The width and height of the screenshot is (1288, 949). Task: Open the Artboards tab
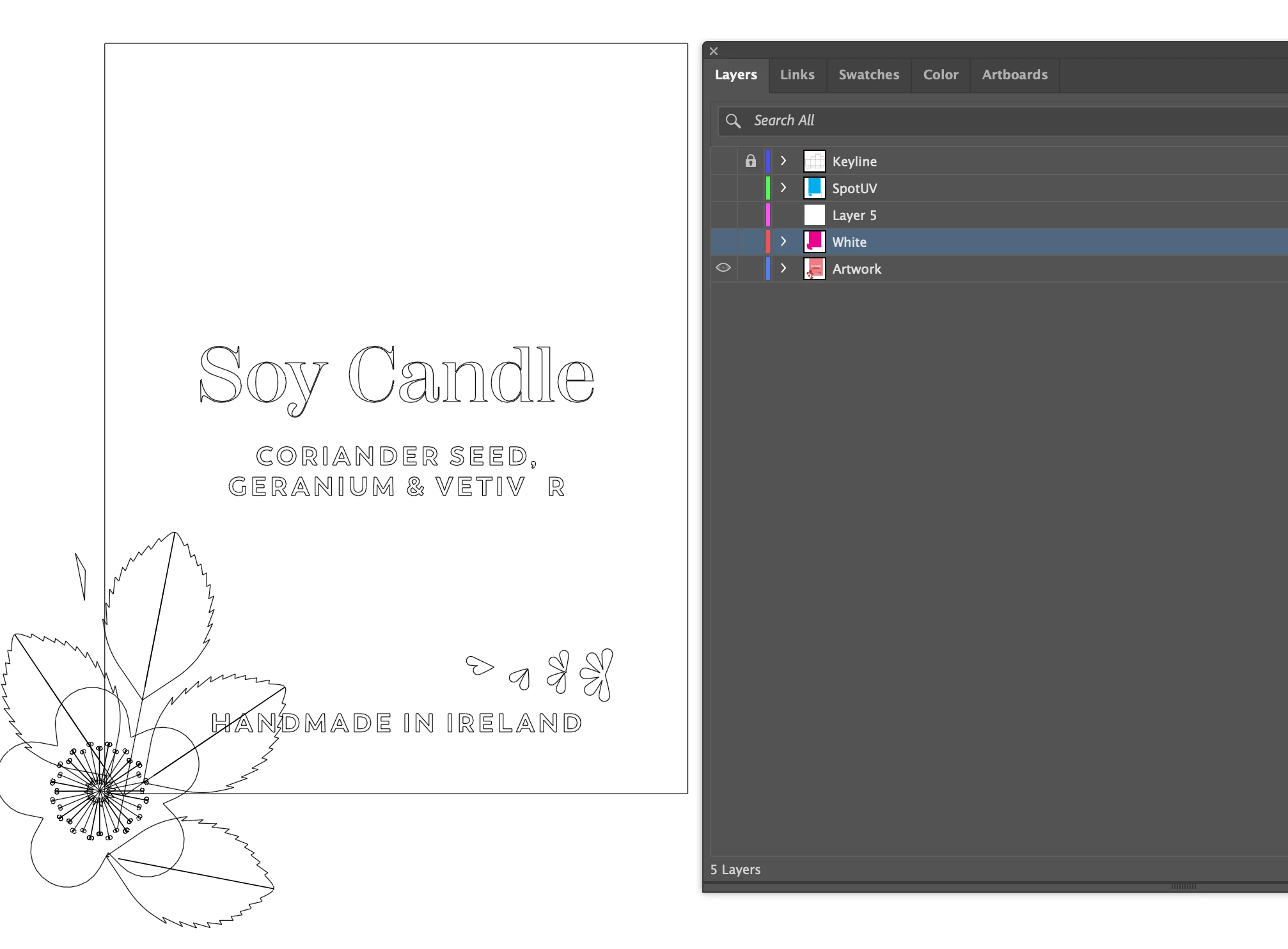(1014, 75)
